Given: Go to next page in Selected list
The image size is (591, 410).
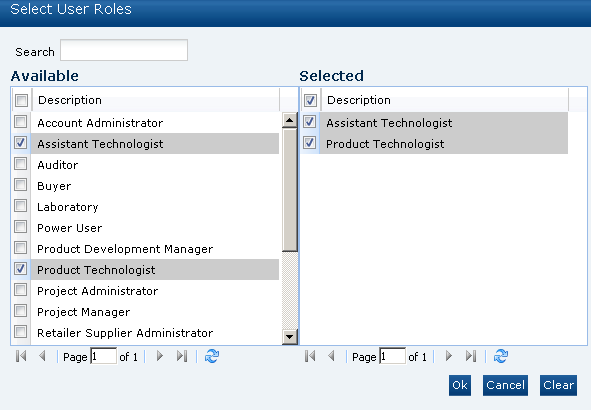Looking at the screenshot, I should tap(449, 356).
